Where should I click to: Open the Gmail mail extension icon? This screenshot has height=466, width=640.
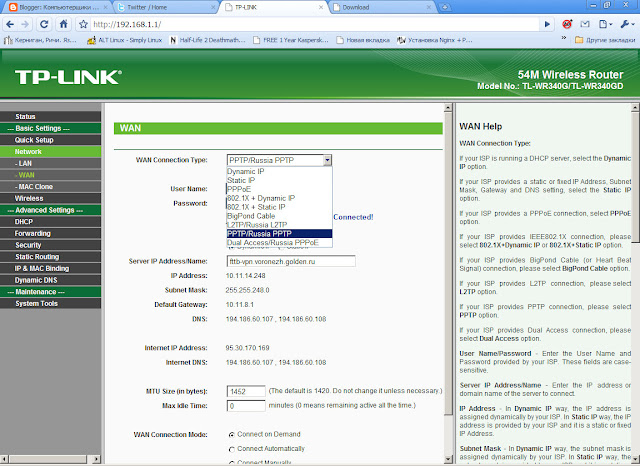(x=585, y=24)
